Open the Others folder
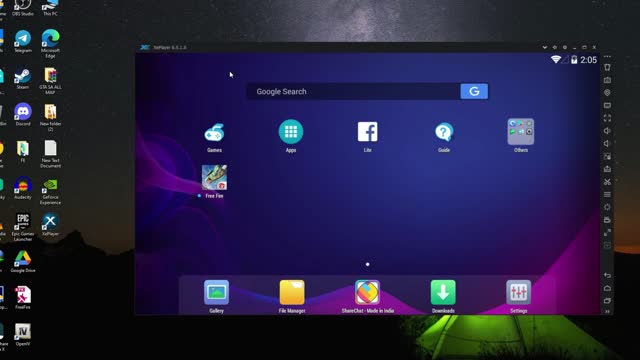Viewport: 640px width, 360px height. (x=520, y=131)
